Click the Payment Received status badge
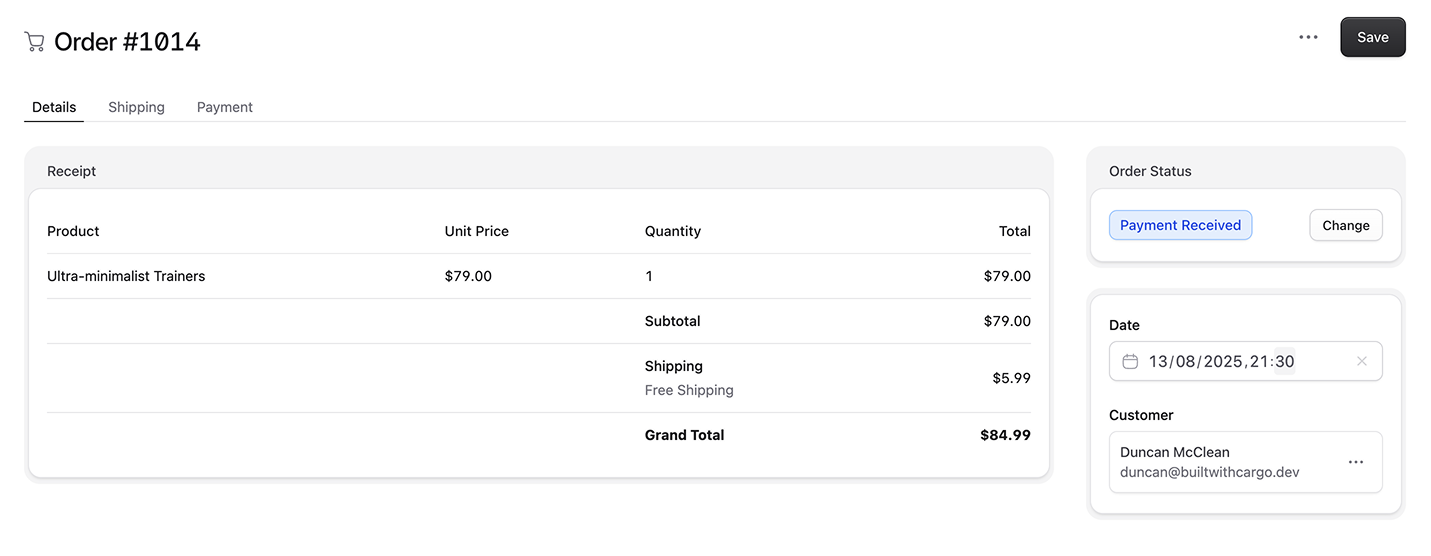This screenshot has width=1431, height=556. click(1180, 225)
